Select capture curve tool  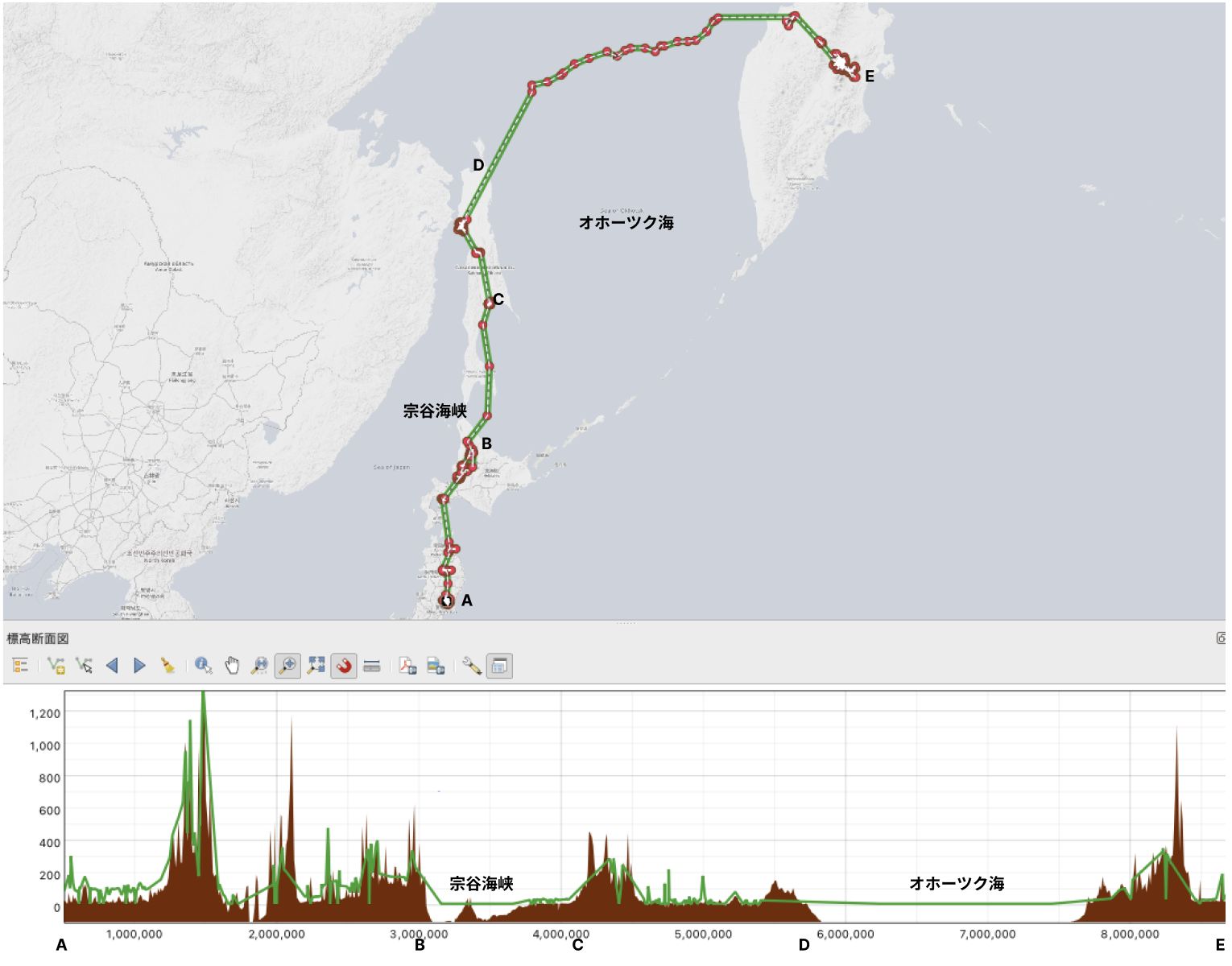tap(56, 667)
